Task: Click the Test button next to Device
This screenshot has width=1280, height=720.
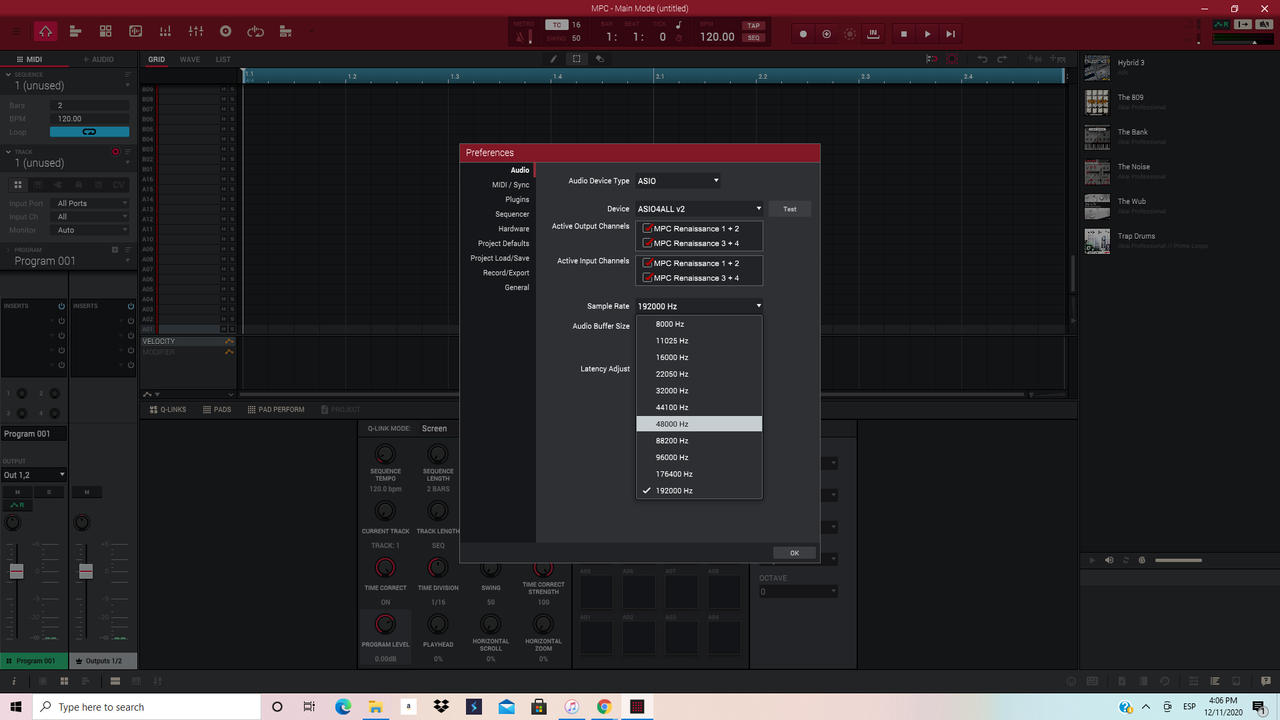Action: tap(790, 209)
